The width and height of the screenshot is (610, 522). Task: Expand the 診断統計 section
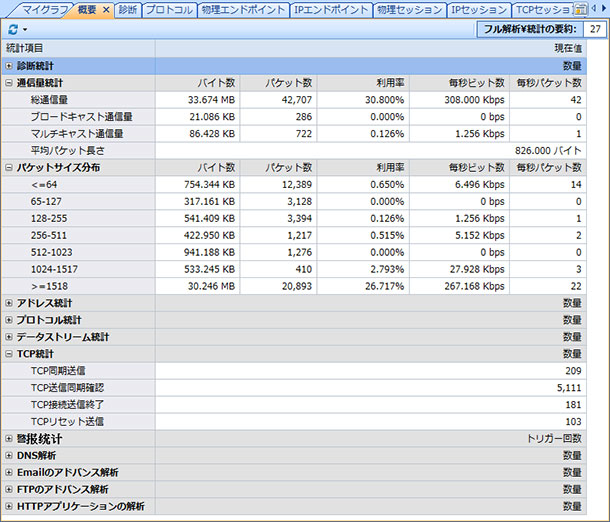coord(9,65)
